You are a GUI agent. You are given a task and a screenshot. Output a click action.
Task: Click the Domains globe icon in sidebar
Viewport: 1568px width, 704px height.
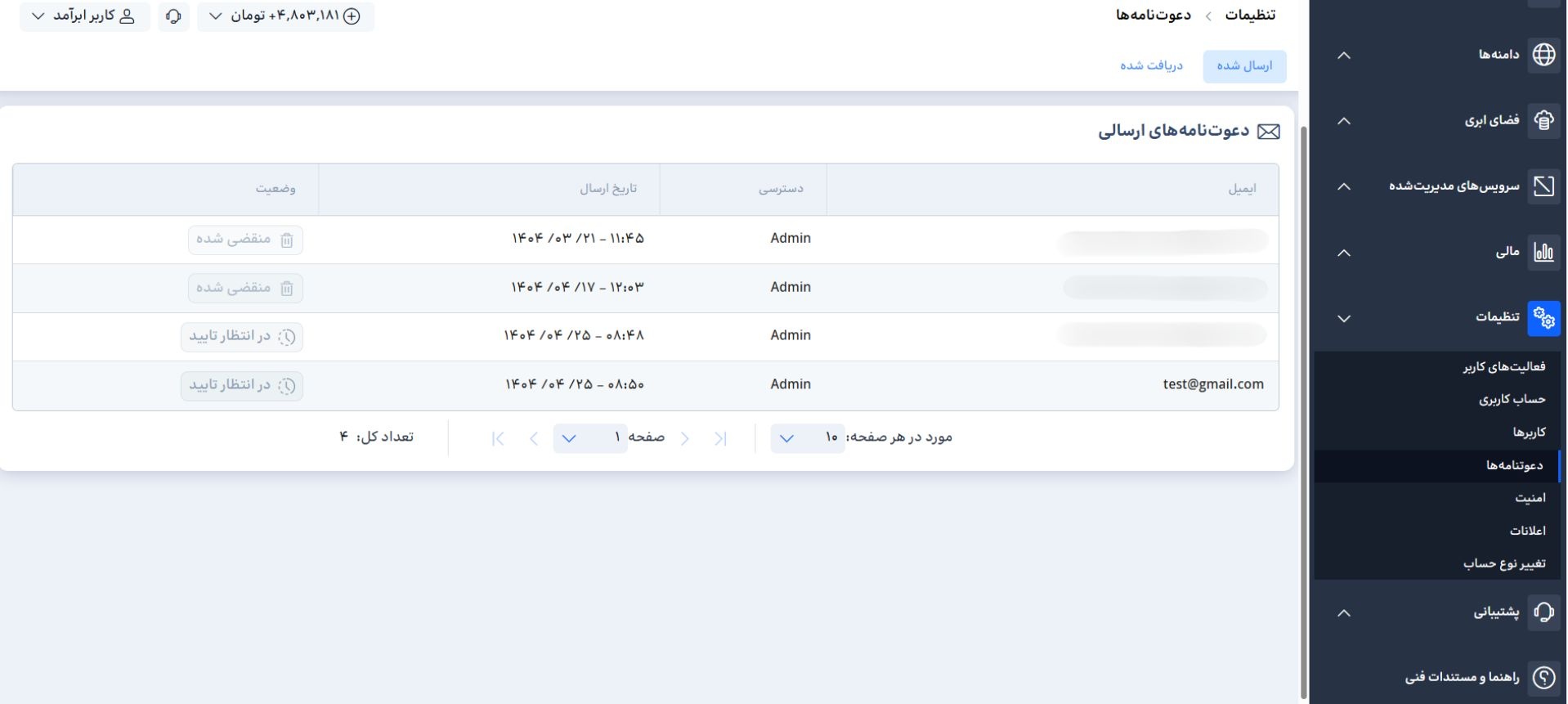[1543, 55]
